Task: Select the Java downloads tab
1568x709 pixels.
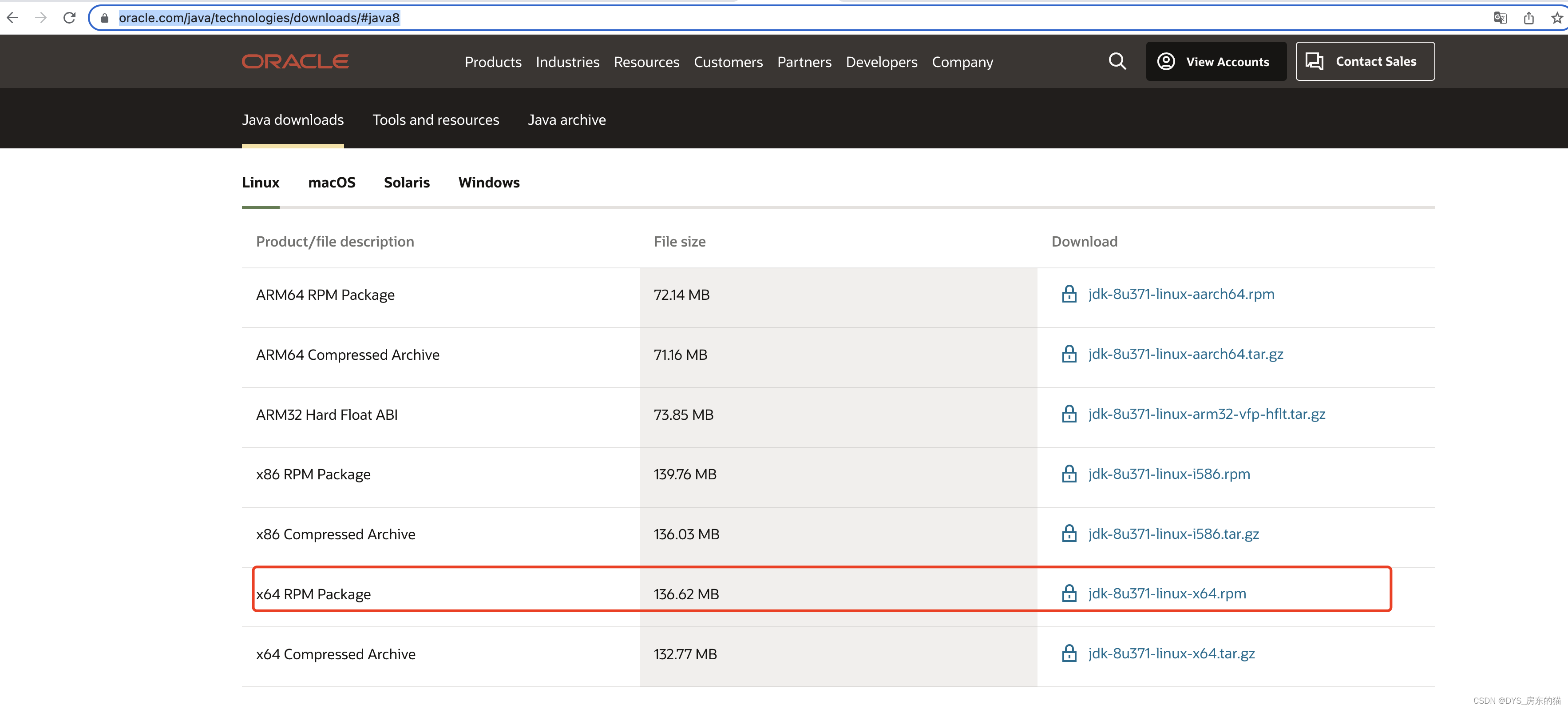Action: pos(293,120)
